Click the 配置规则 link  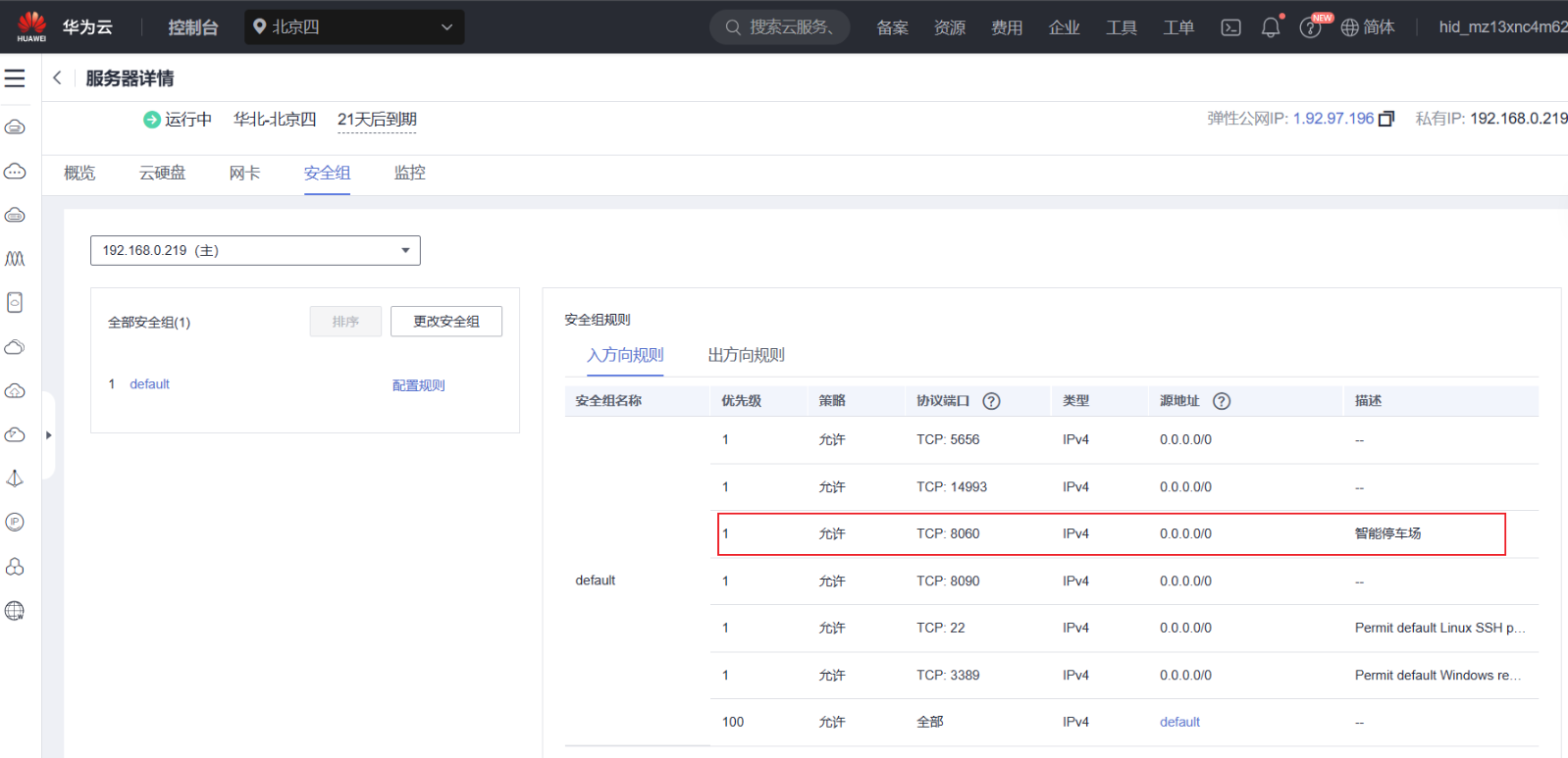(419, 385)
